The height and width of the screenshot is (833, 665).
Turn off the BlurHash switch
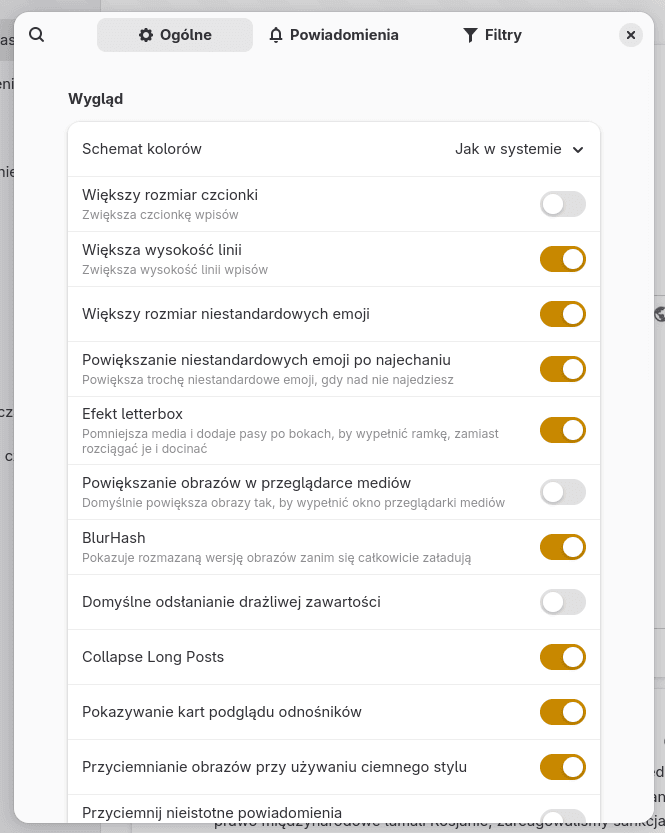pyautogui.click(x=562, y=547)
